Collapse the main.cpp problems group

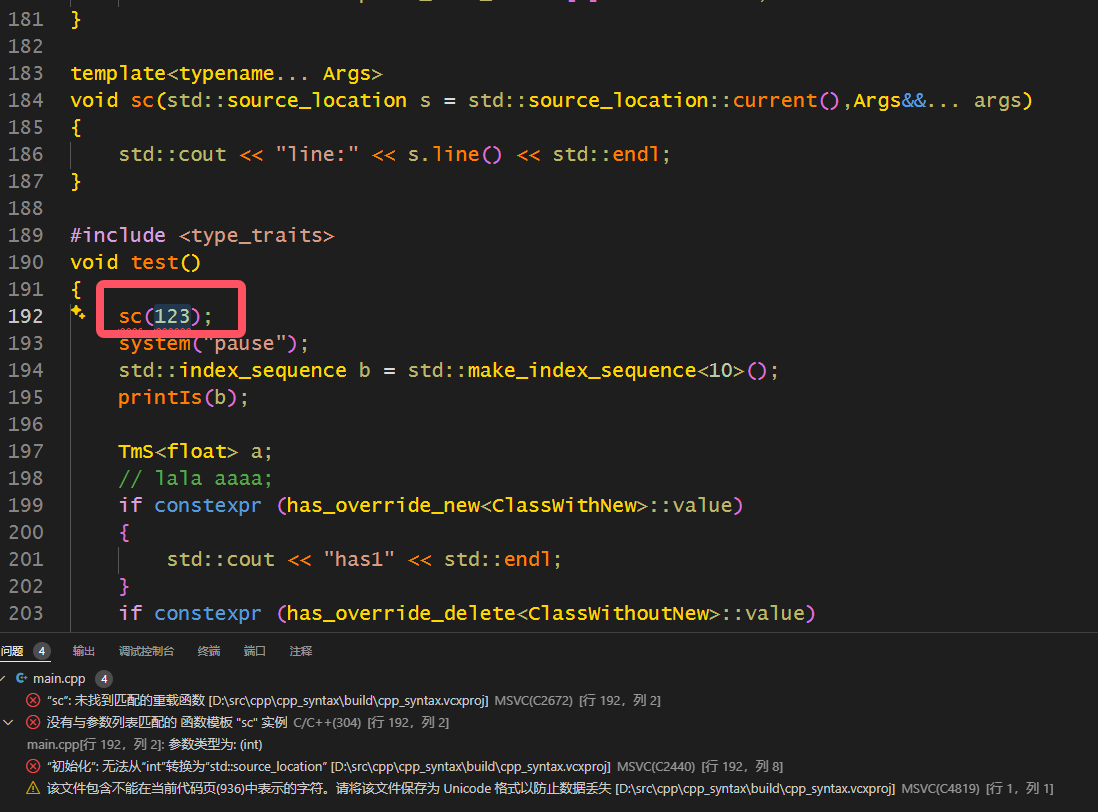(x=5, y=678)
